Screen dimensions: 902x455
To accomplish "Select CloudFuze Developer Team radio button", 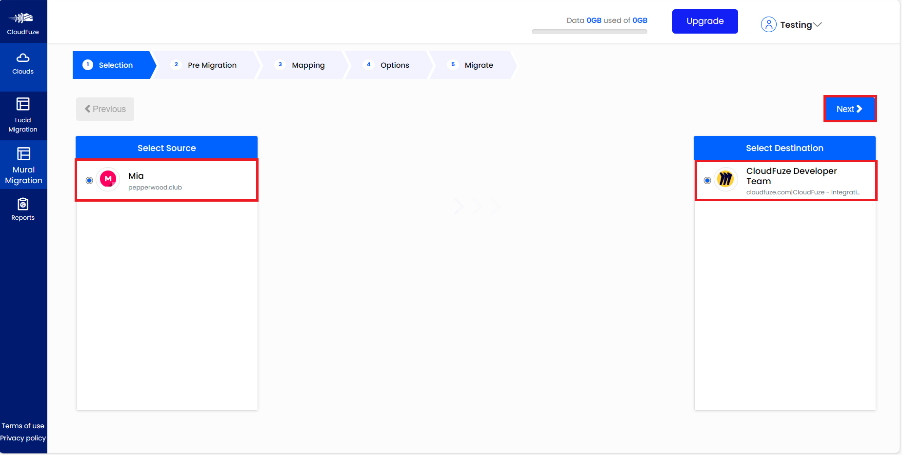I will click(707, 181).
